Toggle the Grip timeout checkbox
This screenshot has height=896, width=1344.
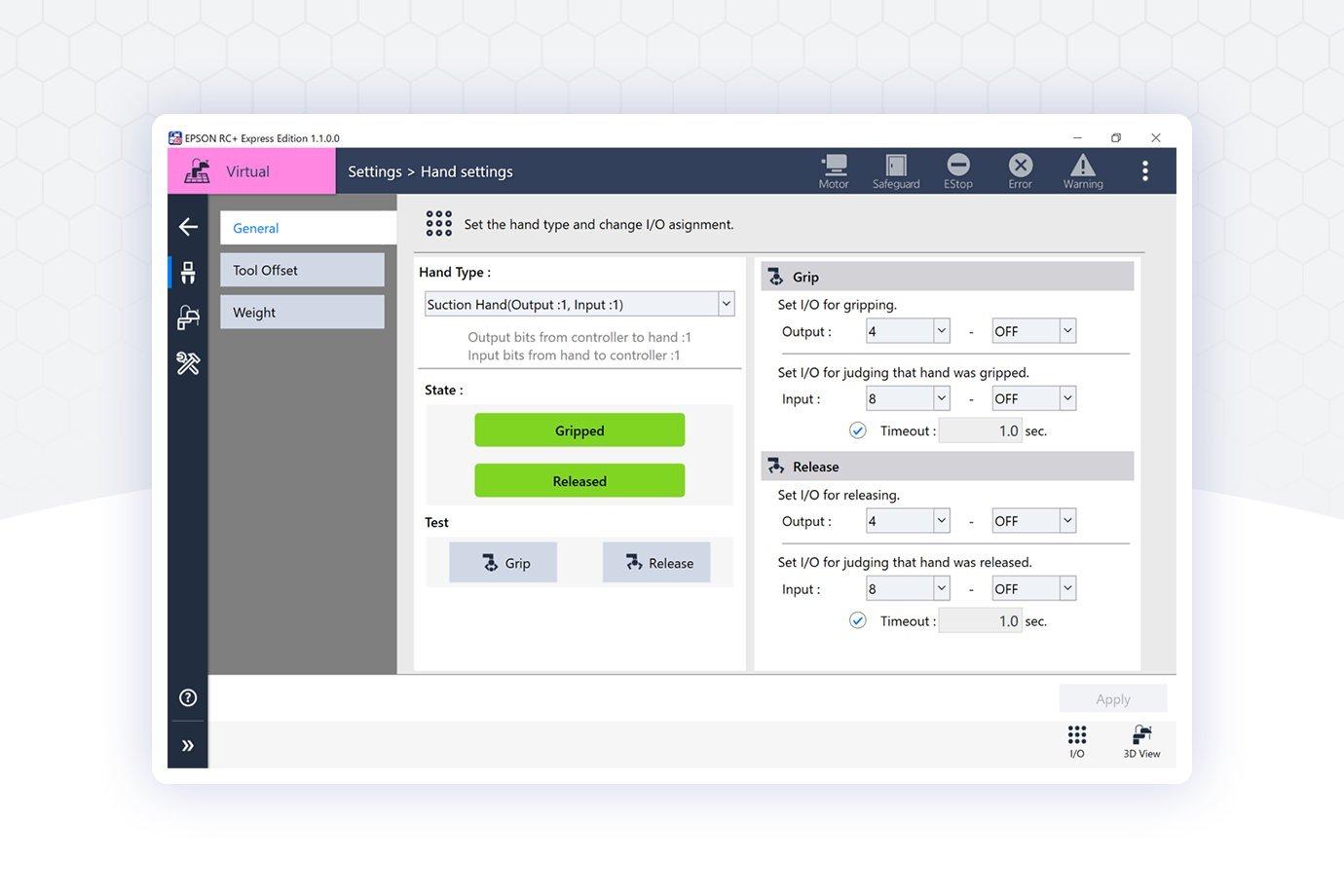858,430
